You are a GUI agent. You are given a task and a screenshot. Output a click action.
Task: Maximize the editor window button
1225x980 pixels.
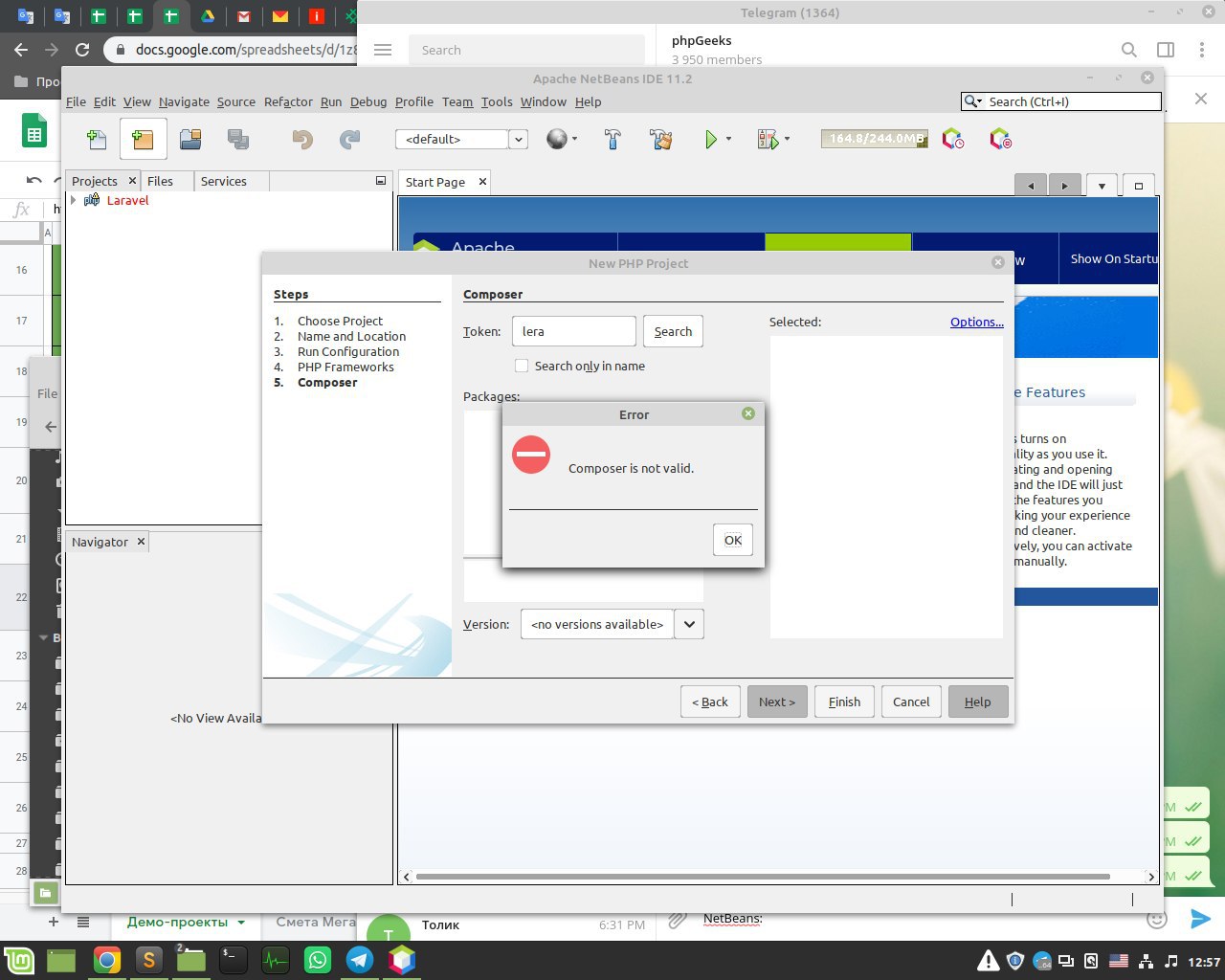coord(1139,186)
